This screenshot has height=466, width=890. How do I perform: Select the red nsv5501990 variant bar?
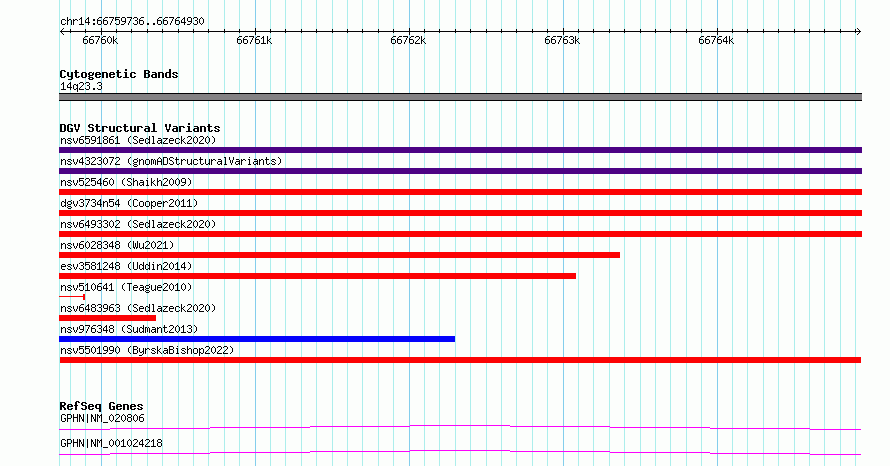tap(460, 360)
